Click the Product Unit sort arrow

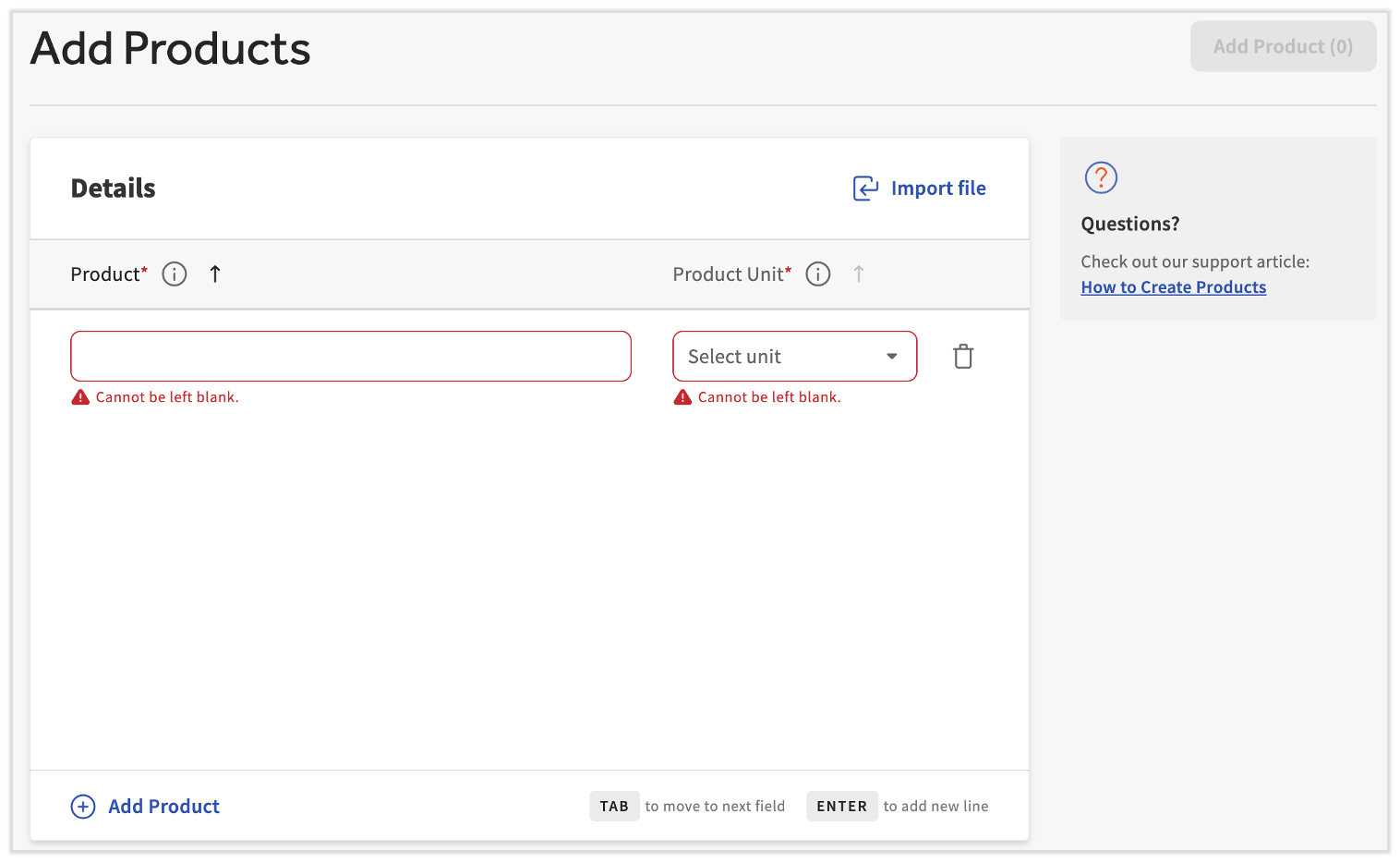click(859, 273)
